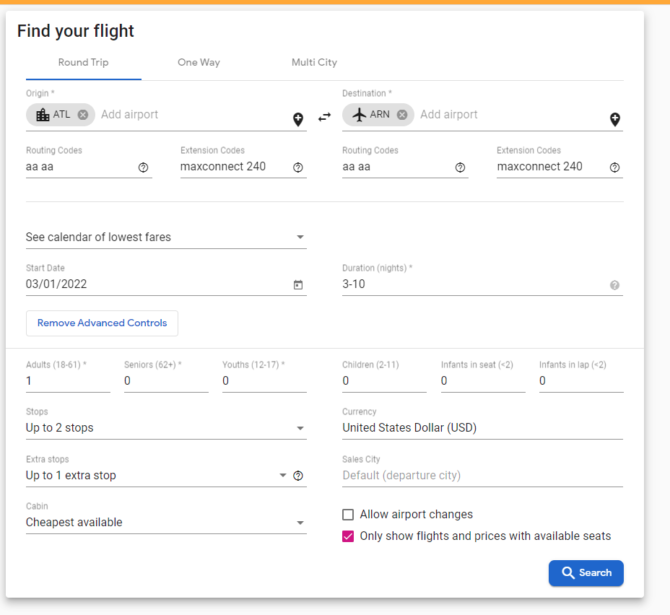Switch to the One Way tab
Viewport: 670px width, 615px height.
pos(199,62)
